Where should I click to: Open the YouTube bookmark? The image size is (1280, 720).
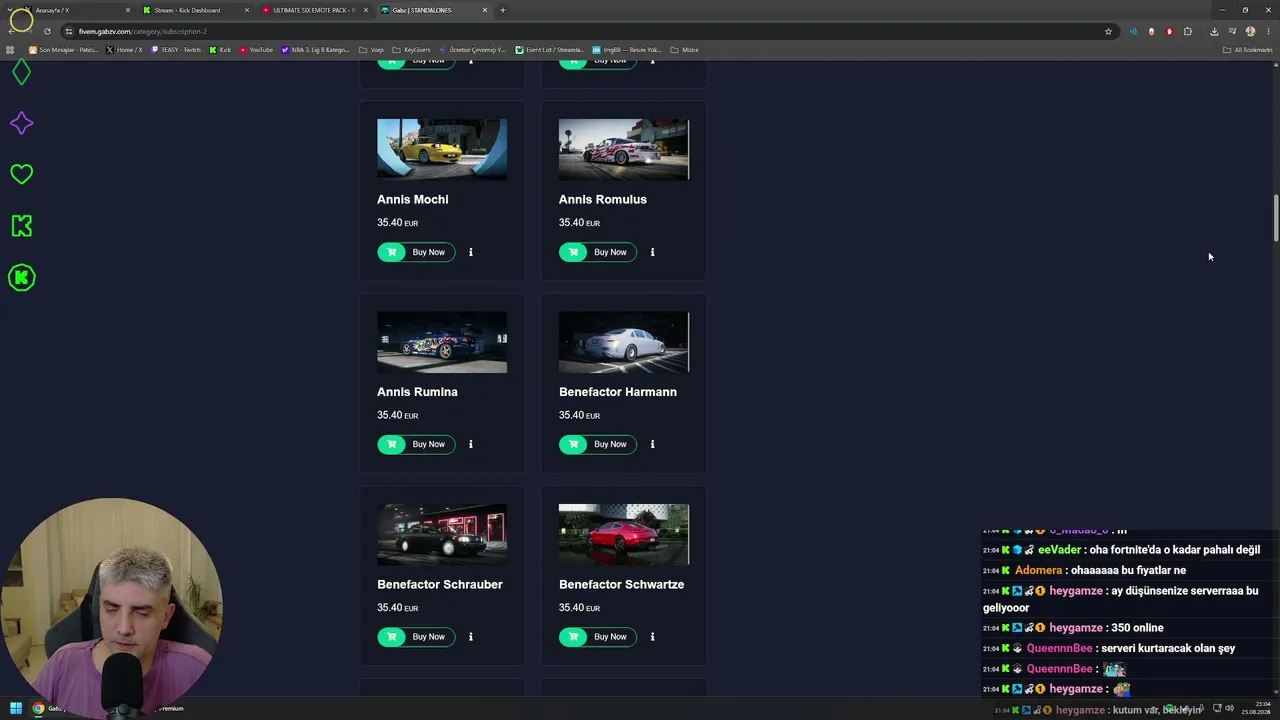(x=256, y=50)
